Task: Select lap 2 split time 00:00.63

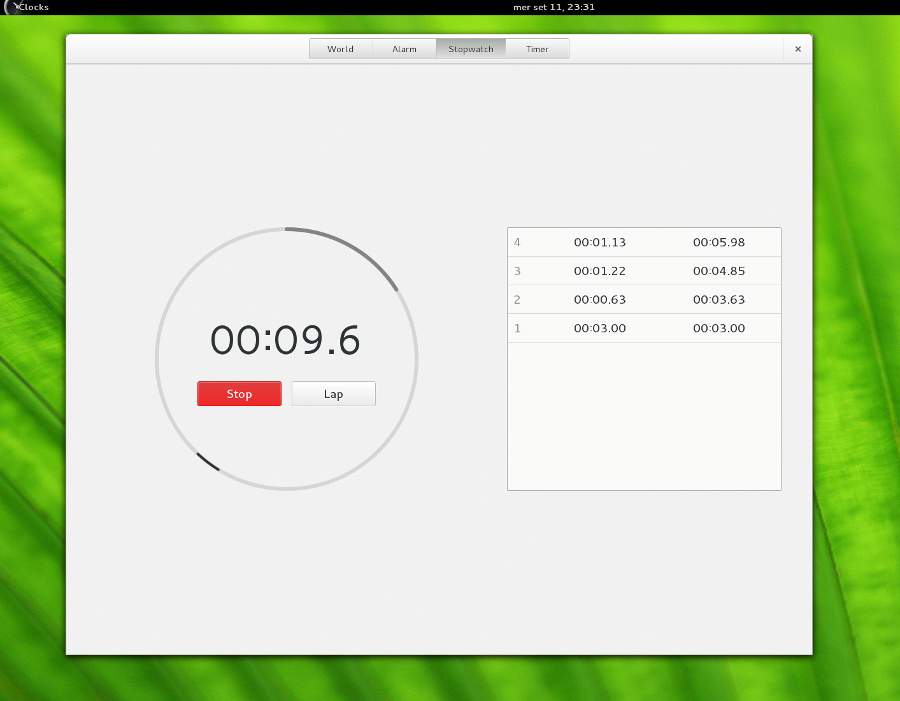Action: (x=600, y=300)
